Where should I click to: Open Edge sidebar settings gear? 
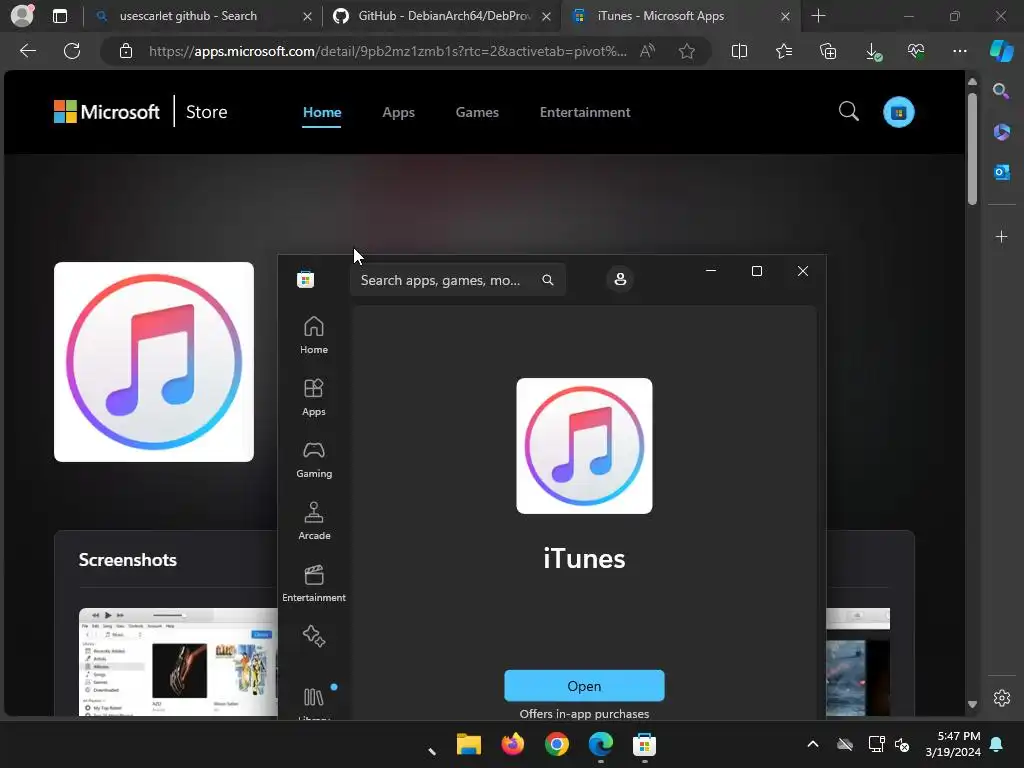pyautogui.click(x=1001, y=698)
